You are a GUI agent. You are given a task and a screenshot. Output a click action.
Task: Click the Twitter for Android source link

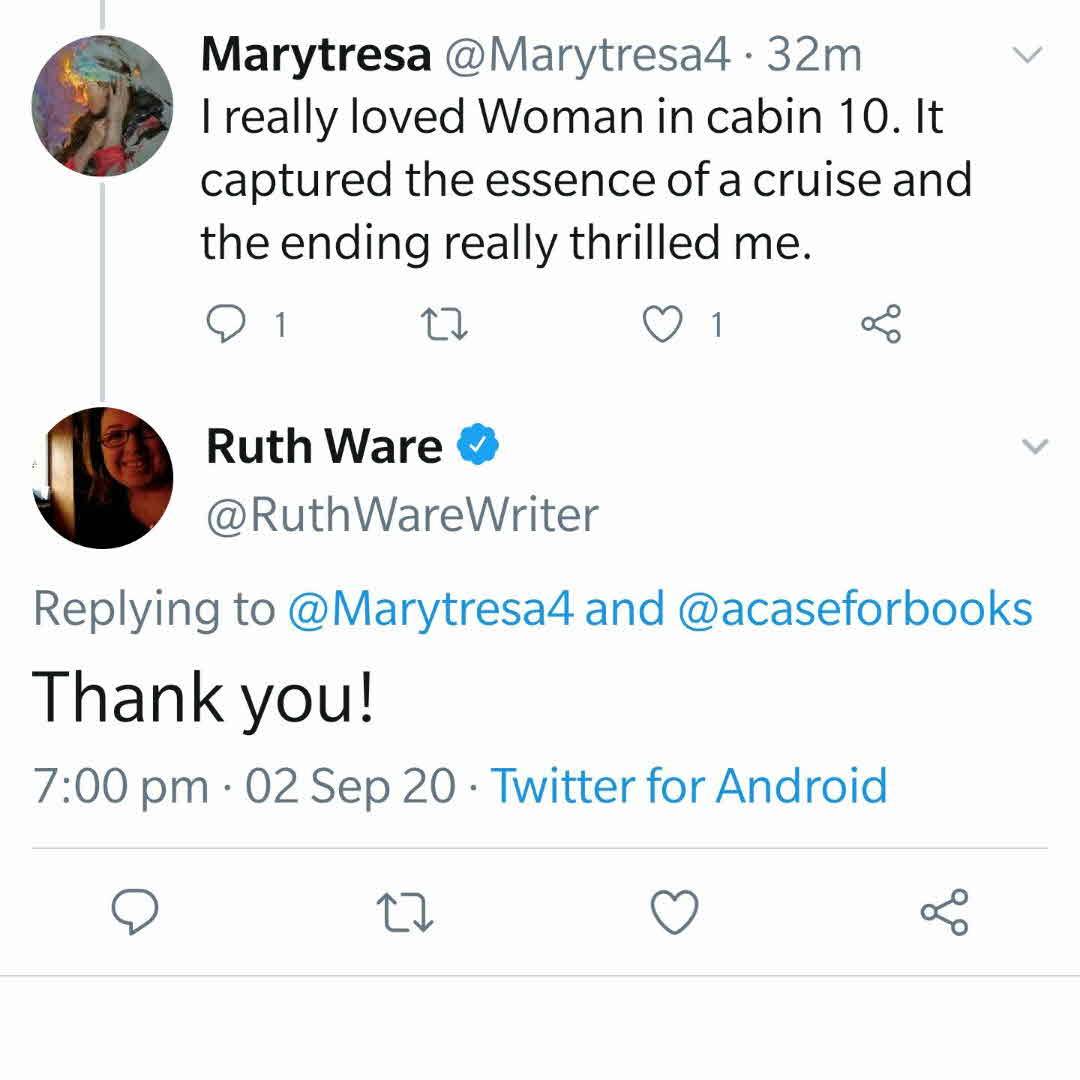[x=688, y=785]
